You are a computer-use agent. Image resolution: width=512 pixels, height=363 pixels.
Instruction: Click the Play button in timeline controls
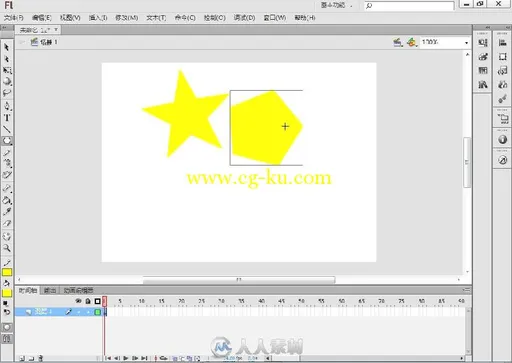point(126,358)
